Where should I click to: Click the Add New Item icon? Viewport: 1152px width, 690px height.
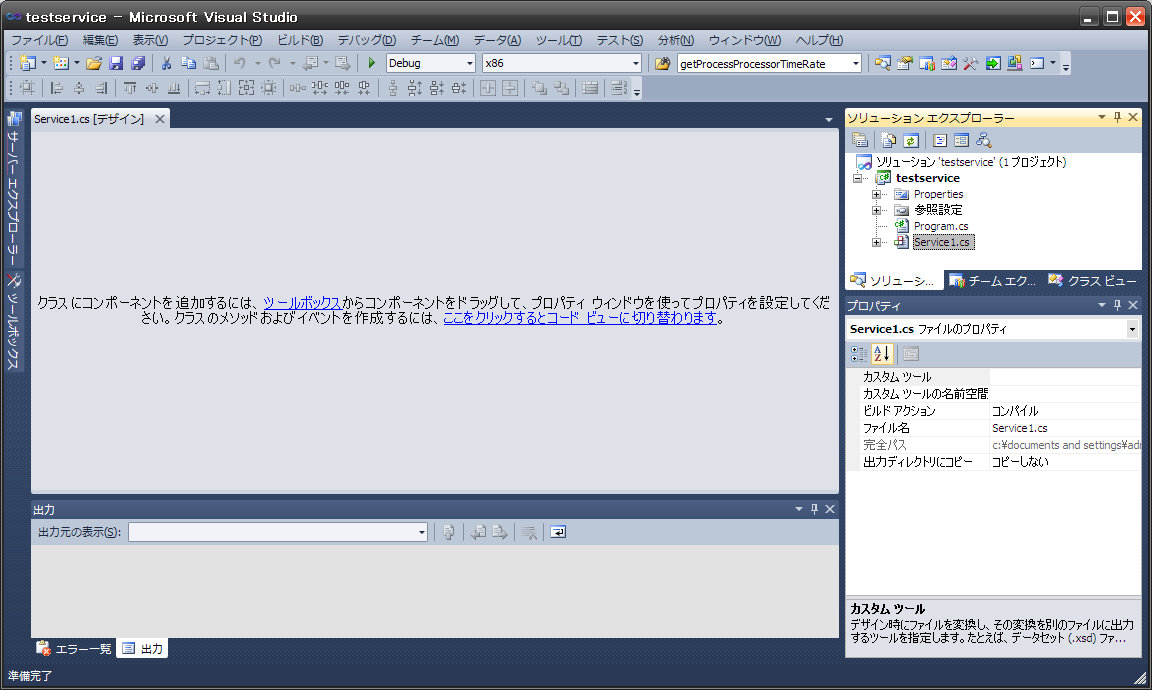[x=61, y=63]
